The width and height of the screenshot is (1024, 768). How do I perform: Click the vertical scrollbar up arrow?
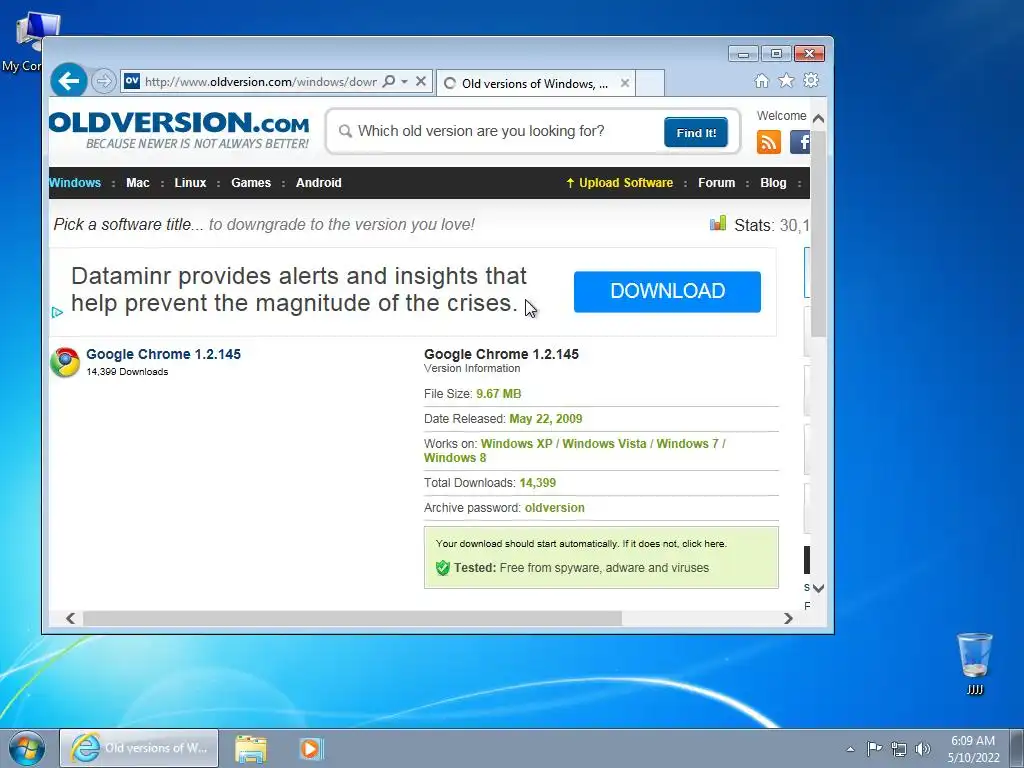pos(818,119)
